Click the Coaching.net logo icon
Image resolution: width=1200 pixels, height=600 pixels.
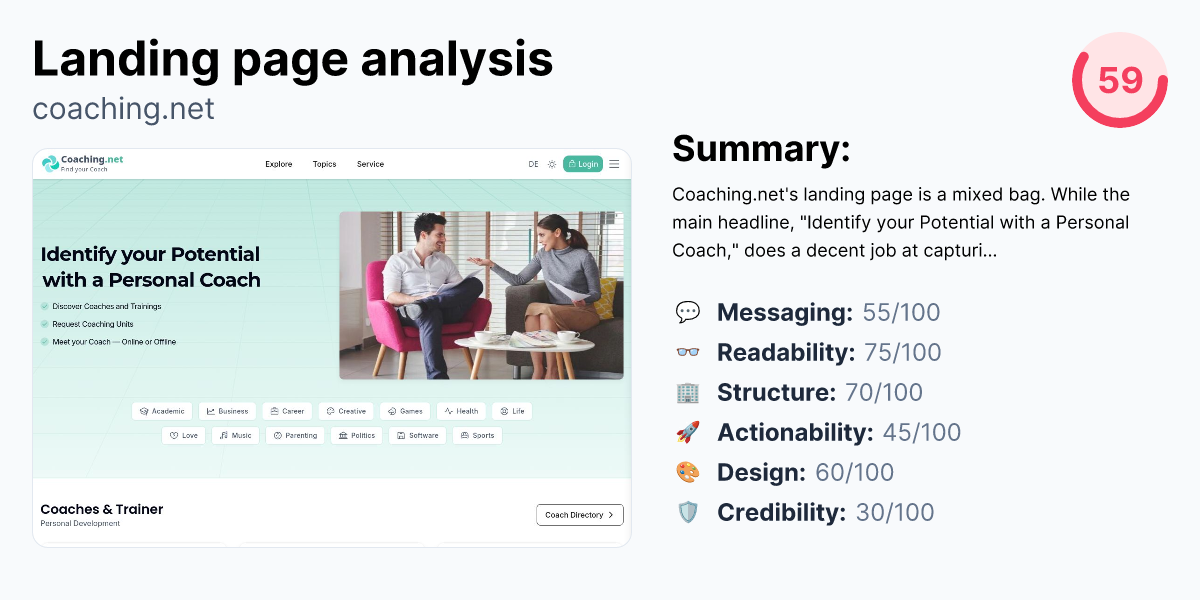pos(47,163)
